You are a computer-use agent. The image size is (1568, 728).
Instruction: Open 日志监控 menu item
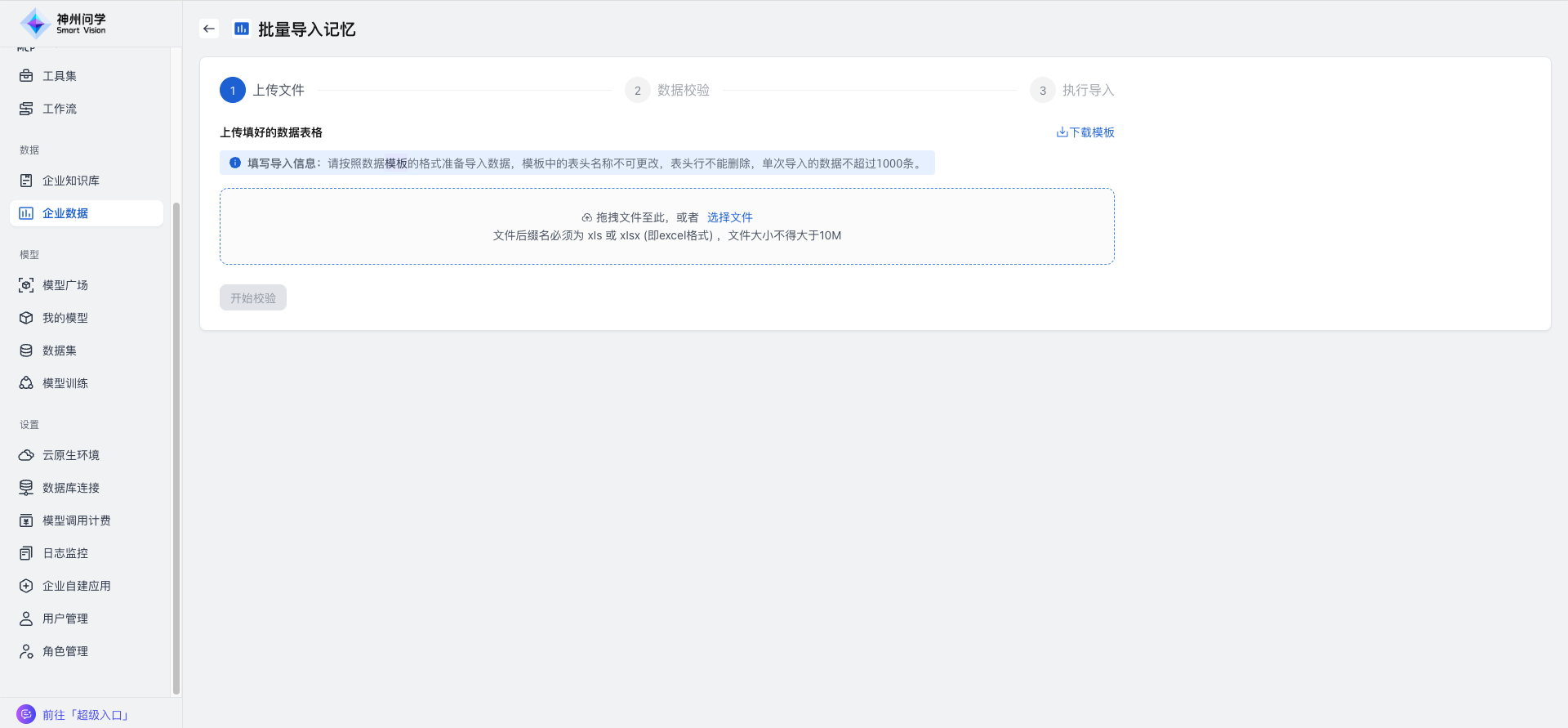pyautogui.click(x=65, y=553)
